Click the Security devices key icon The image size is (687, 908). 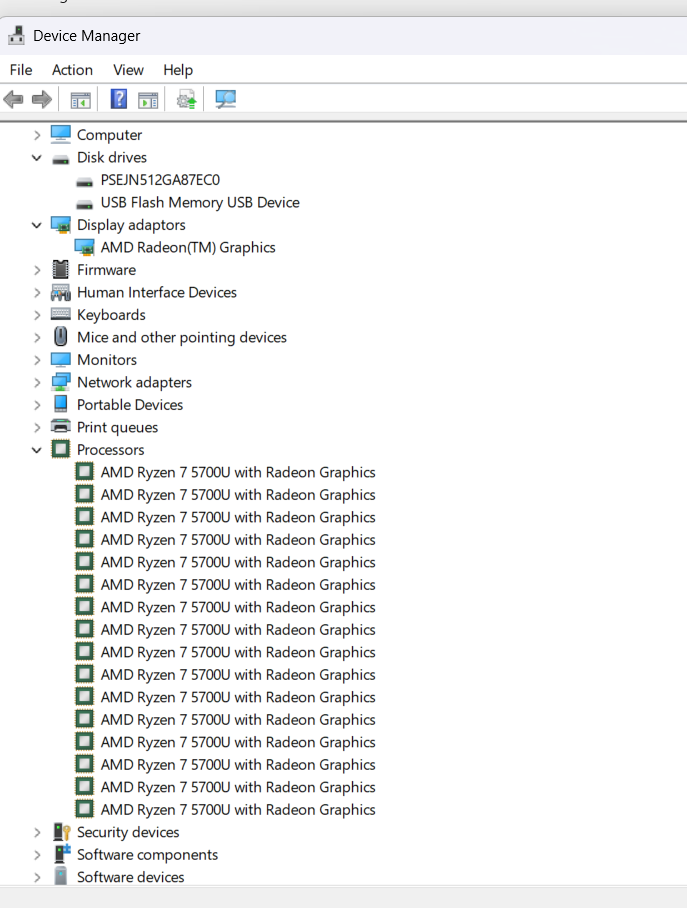click(61, 832)
